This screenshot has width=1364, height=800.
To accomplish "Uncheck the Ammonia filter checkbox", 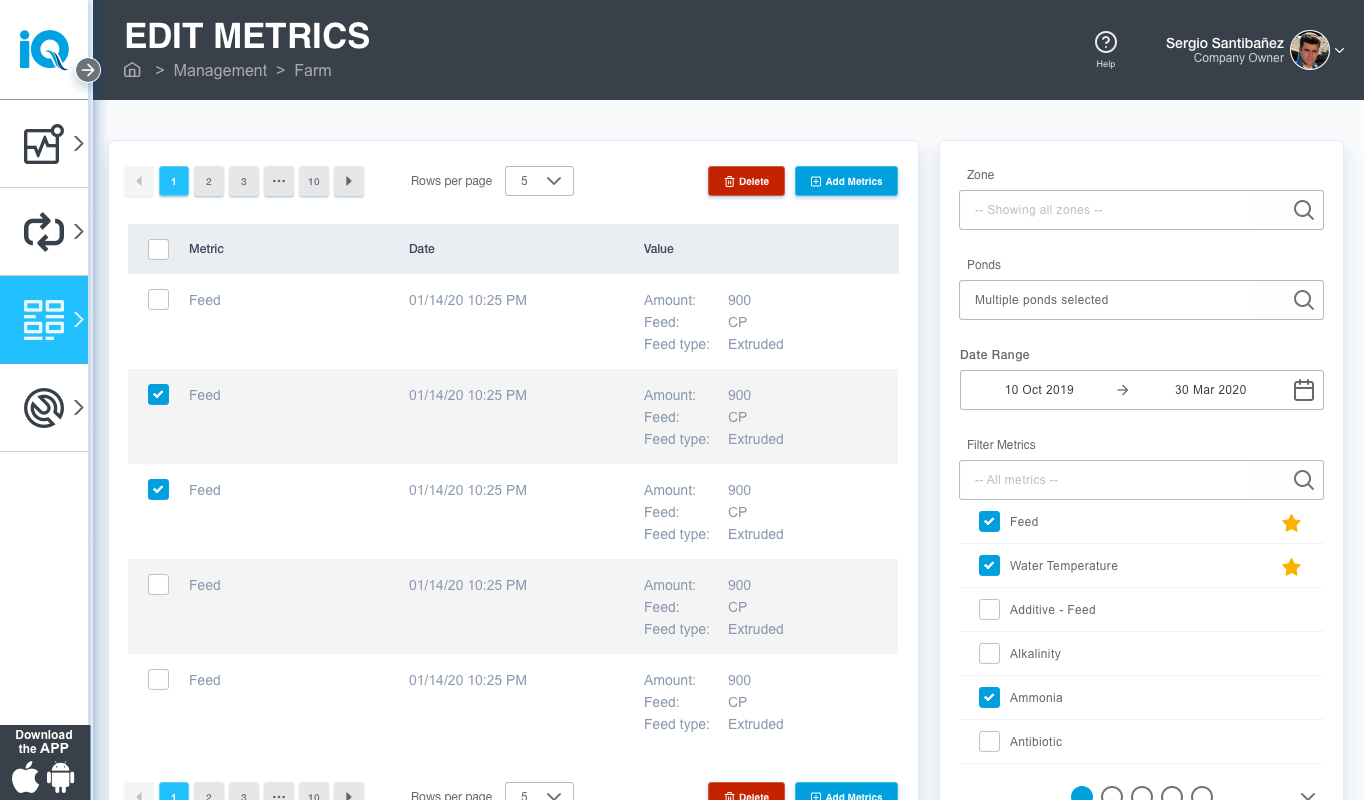I will pyautogui.click(x=989, y=698).
